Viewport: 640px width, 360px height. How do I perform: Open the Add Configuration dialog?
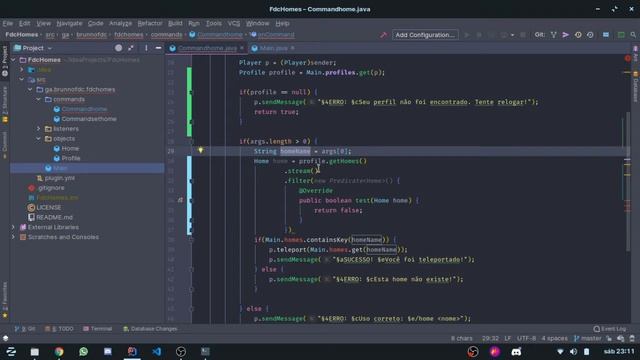pos(425,35)
